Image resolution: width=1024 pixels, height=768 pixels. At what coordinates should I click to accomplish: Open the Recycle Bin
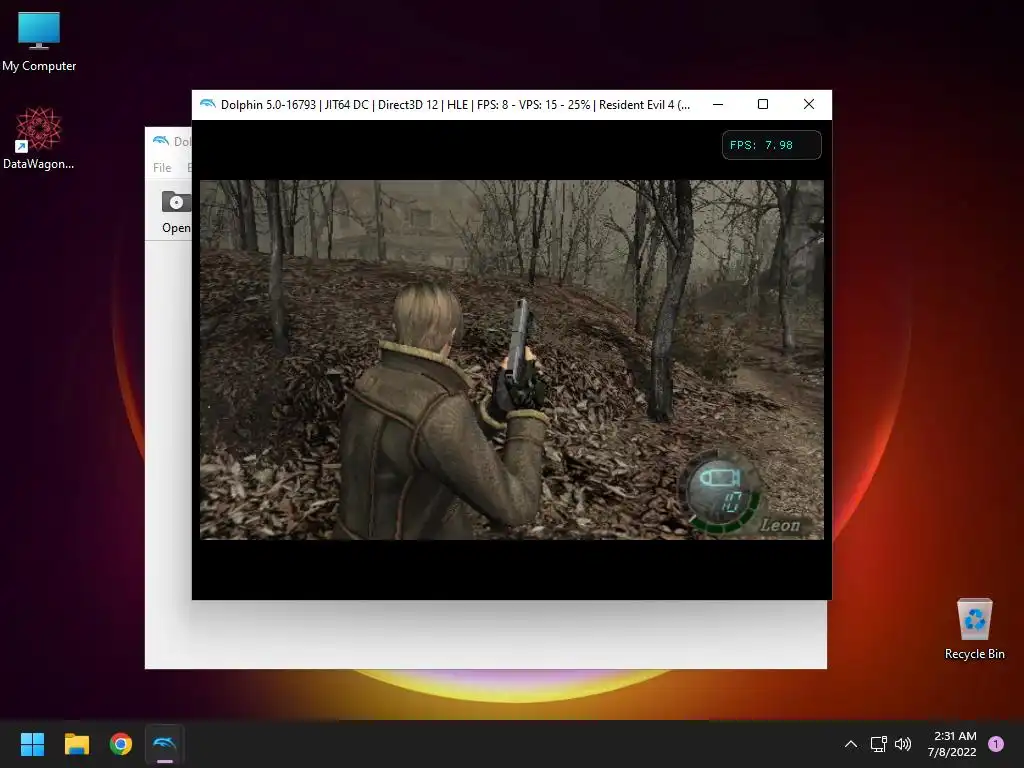[974, 628]
